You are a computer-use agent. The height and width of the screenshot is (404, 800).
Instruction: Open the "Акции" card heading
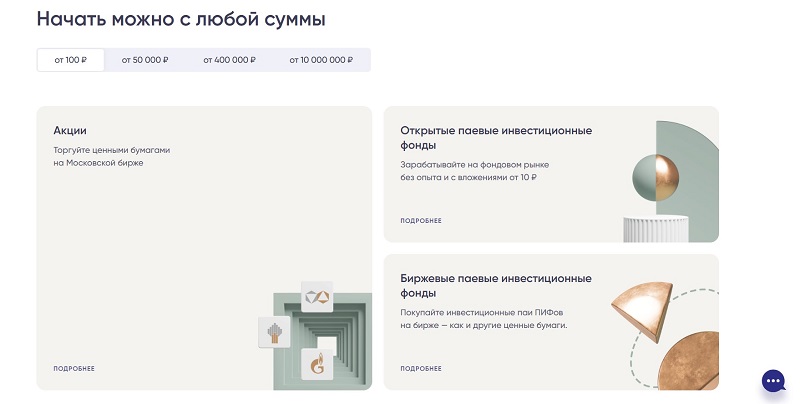(70, 131)
